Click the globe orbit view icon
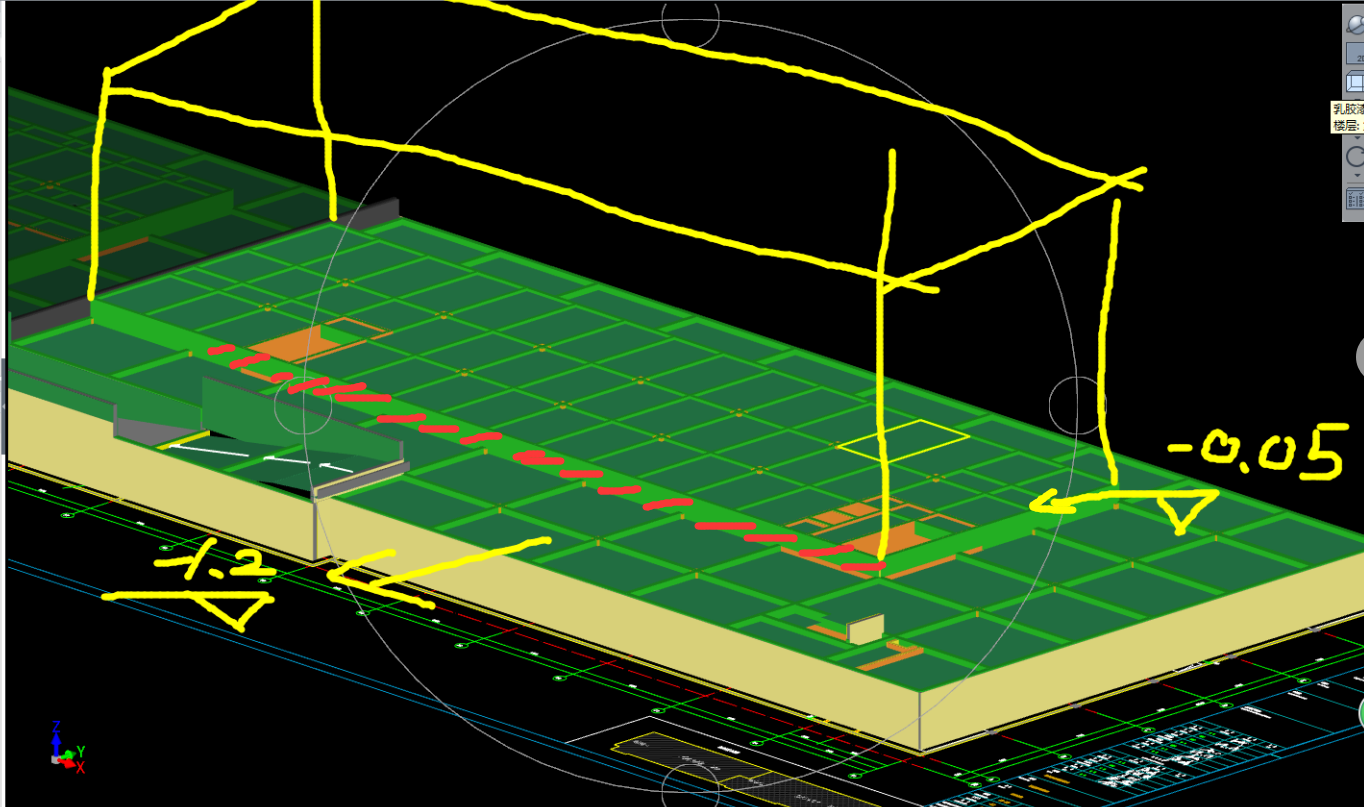This screenshot has height=807, width=1364. click(x=1355, y=25)
